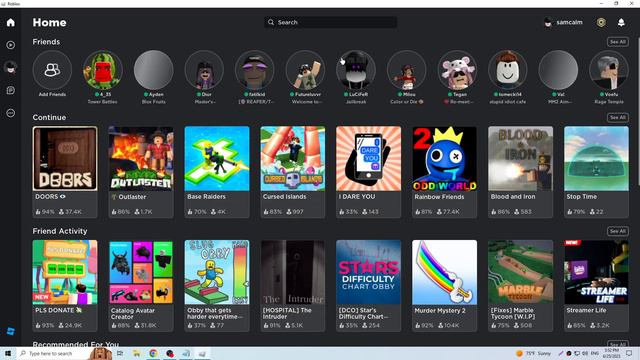Screen dimensions: 640x360
Task: Click the 'Tower Battles' status under 4_35
Action: pyautogui.click(x=102, y=102)
